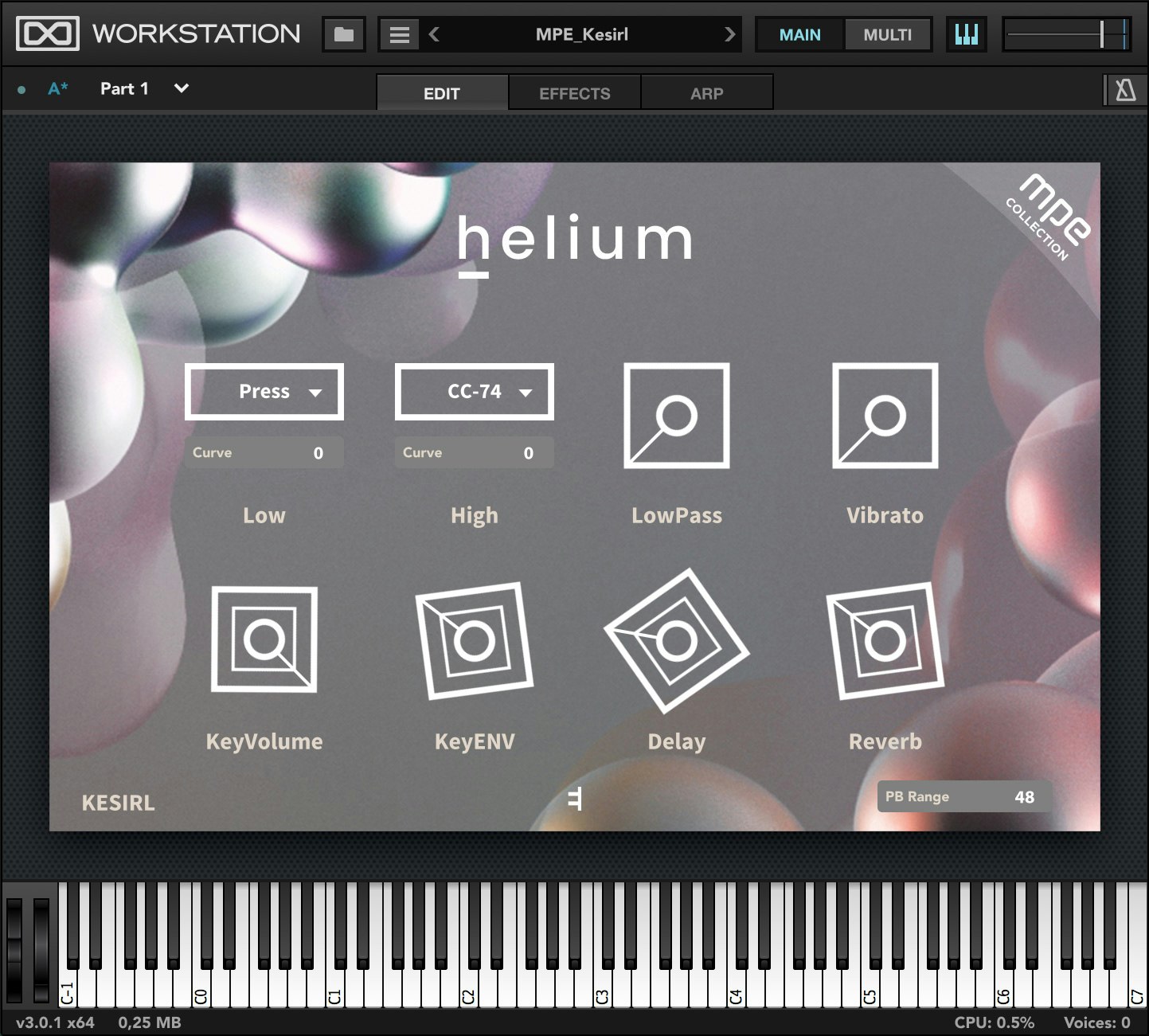Switch to MAIN view
Screen dimensions: 1149x1036
799,34
